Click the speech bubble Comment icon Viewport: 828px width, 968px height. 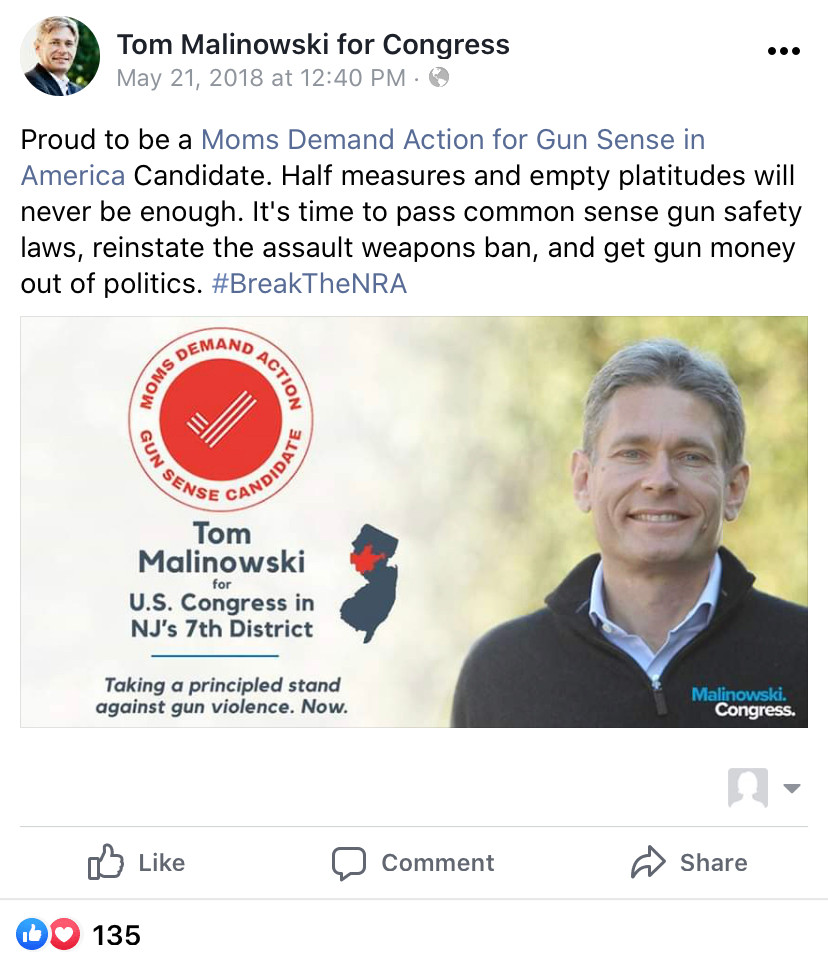coord(349,862)
